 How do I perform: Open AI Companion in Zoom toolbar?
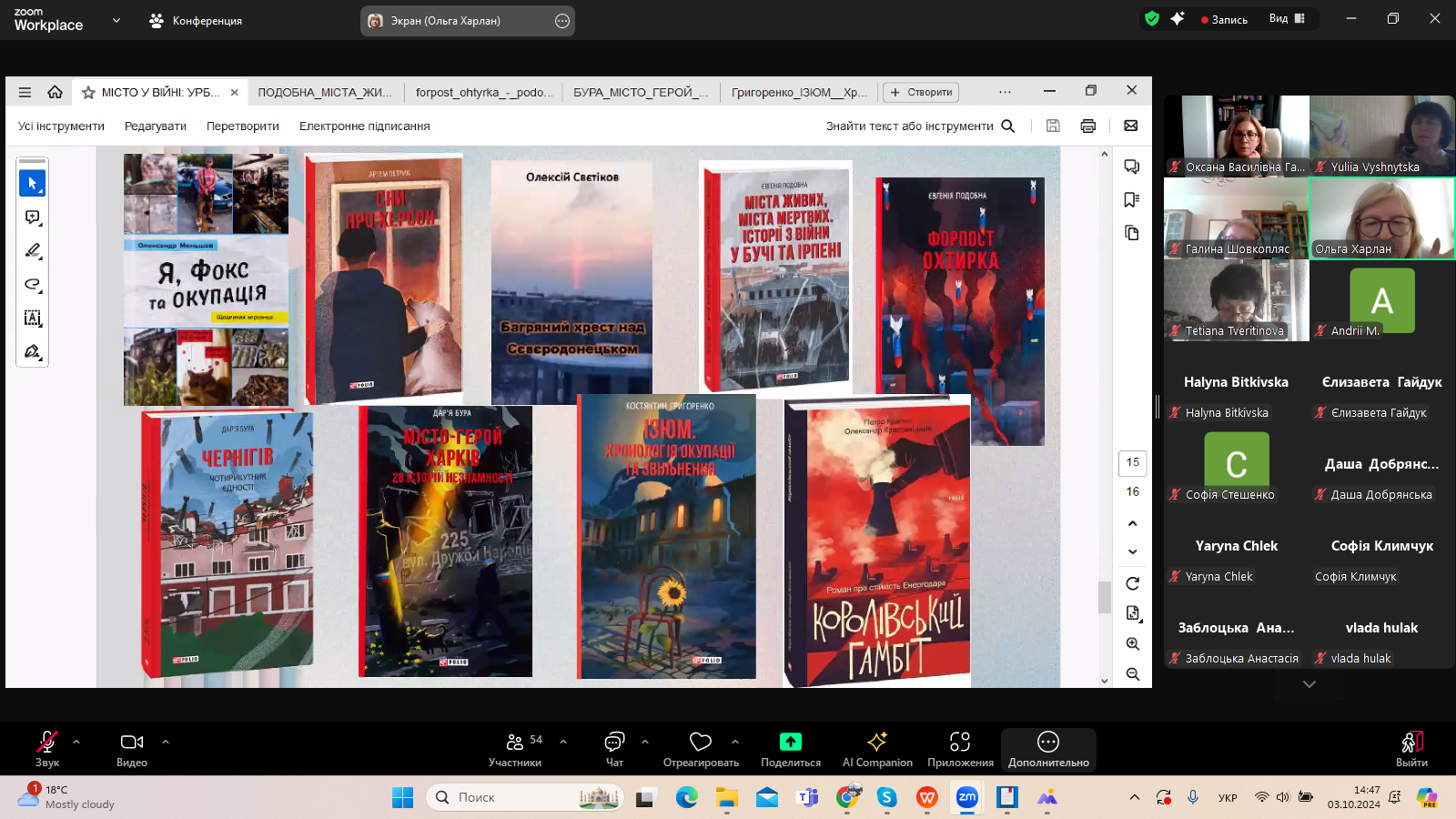click(876, 749)
